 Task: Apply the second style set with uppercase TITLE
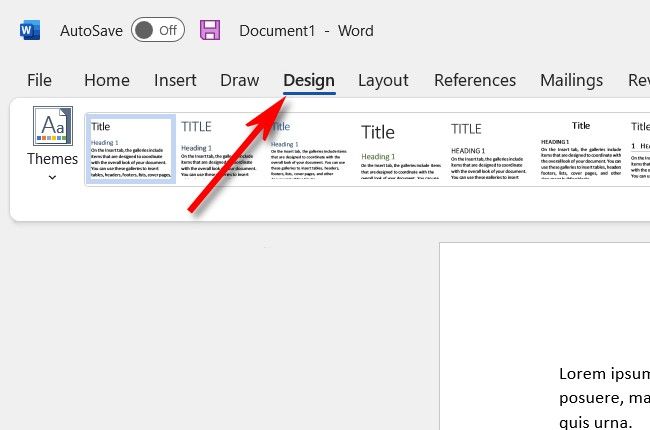click(219, 149)
